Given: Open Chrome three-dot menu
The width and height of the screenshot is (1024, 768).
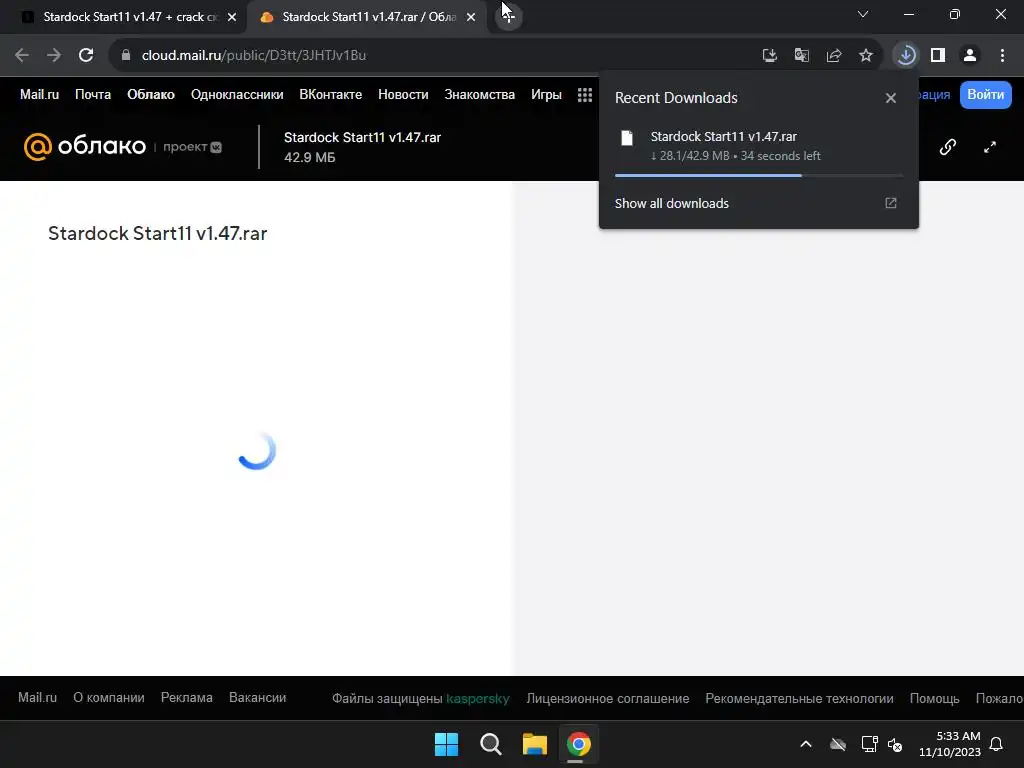Looking at the screenshot, I should click(x=1002, y=56).
